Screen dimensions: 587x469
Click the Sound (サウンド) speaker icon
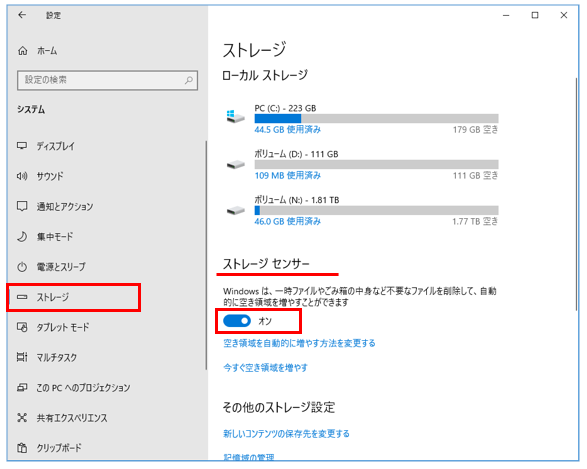tap(22, 176)
